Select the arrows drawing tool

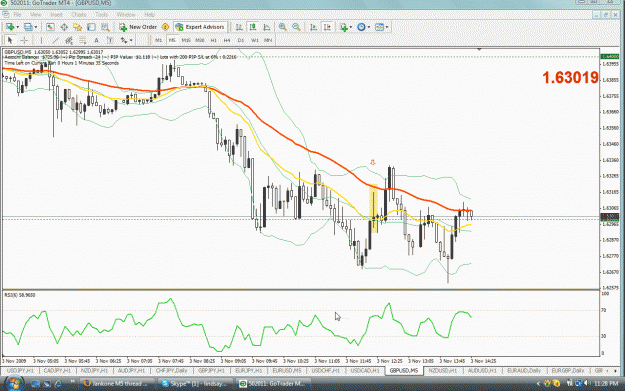(x=124, y=40)
